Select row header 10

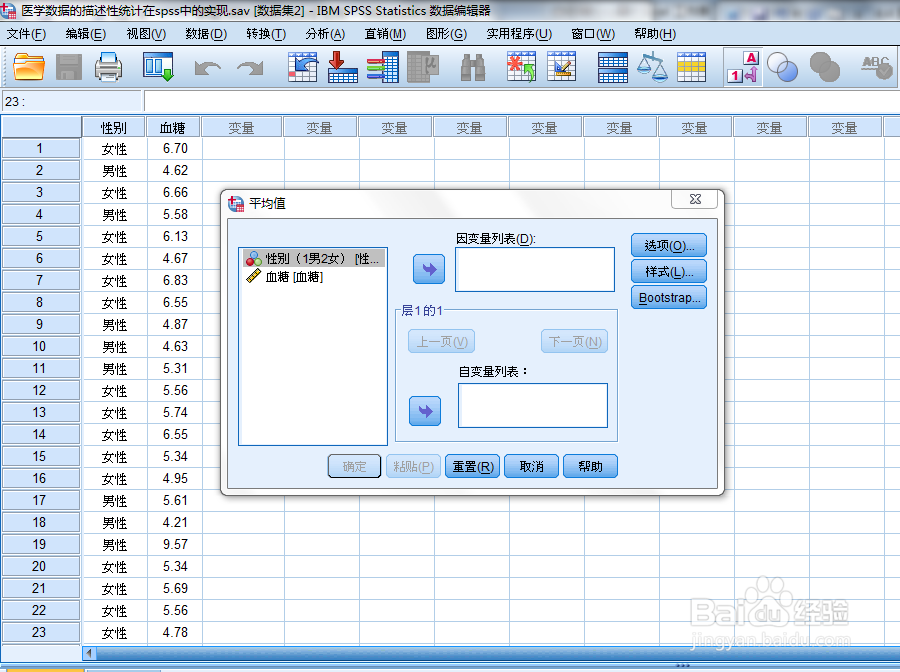coord(40,346)
